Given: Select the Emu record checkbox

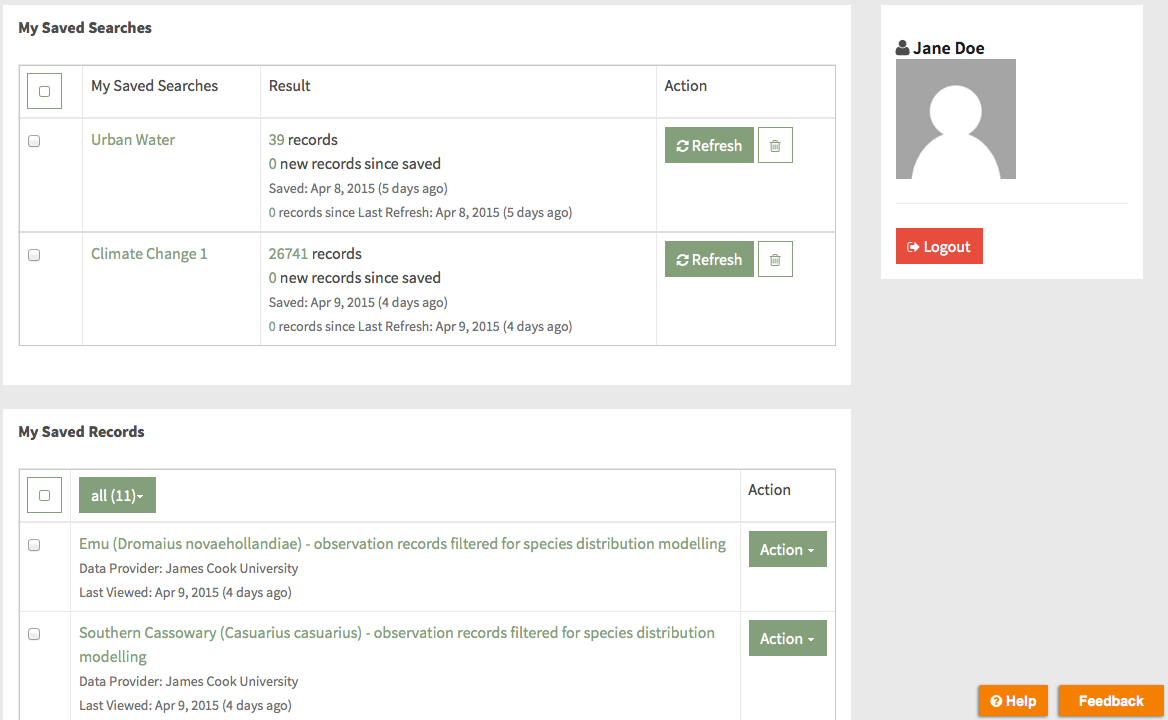Looking at the screenshot, I should tap(34, 545).
